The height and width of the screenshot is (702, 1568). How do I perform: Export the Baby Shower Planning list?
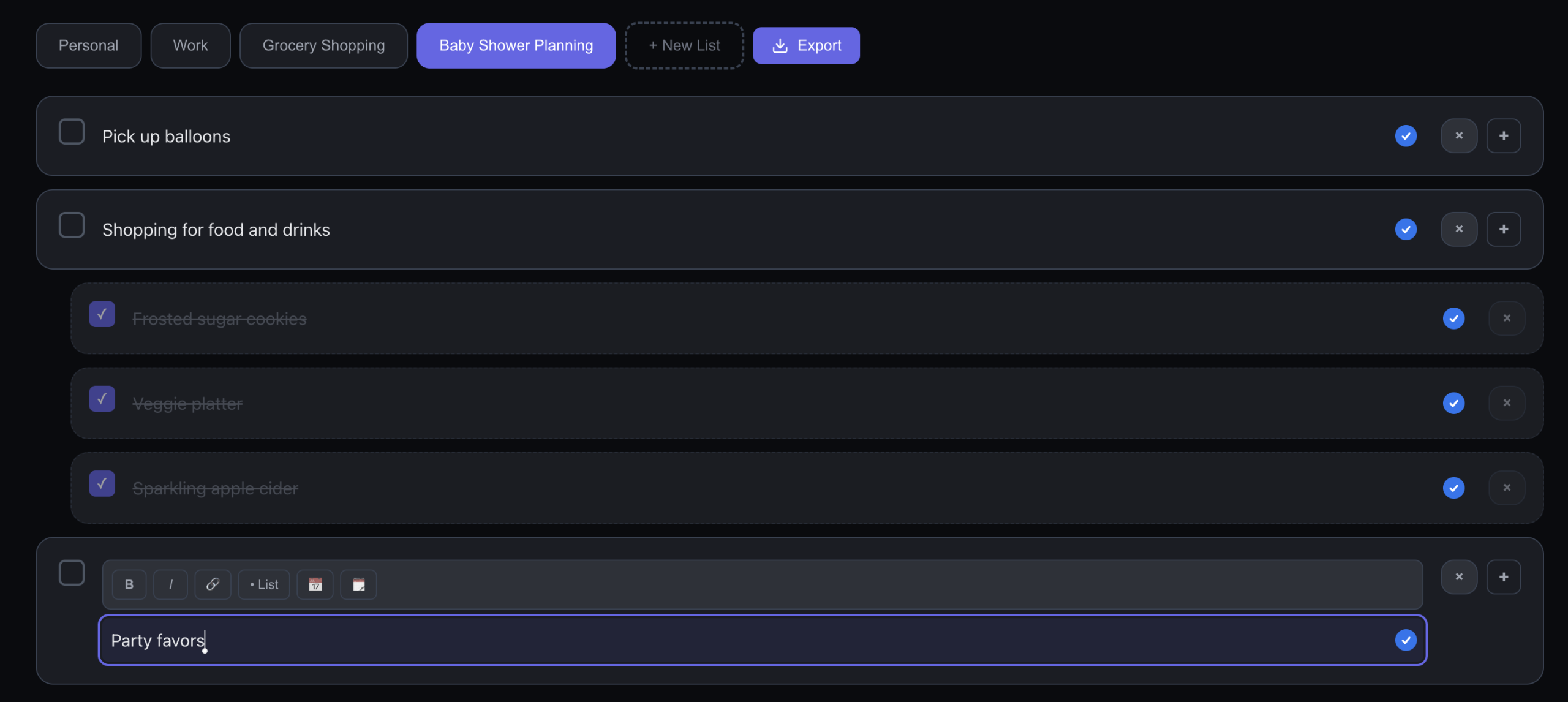(x=806, y=45)
